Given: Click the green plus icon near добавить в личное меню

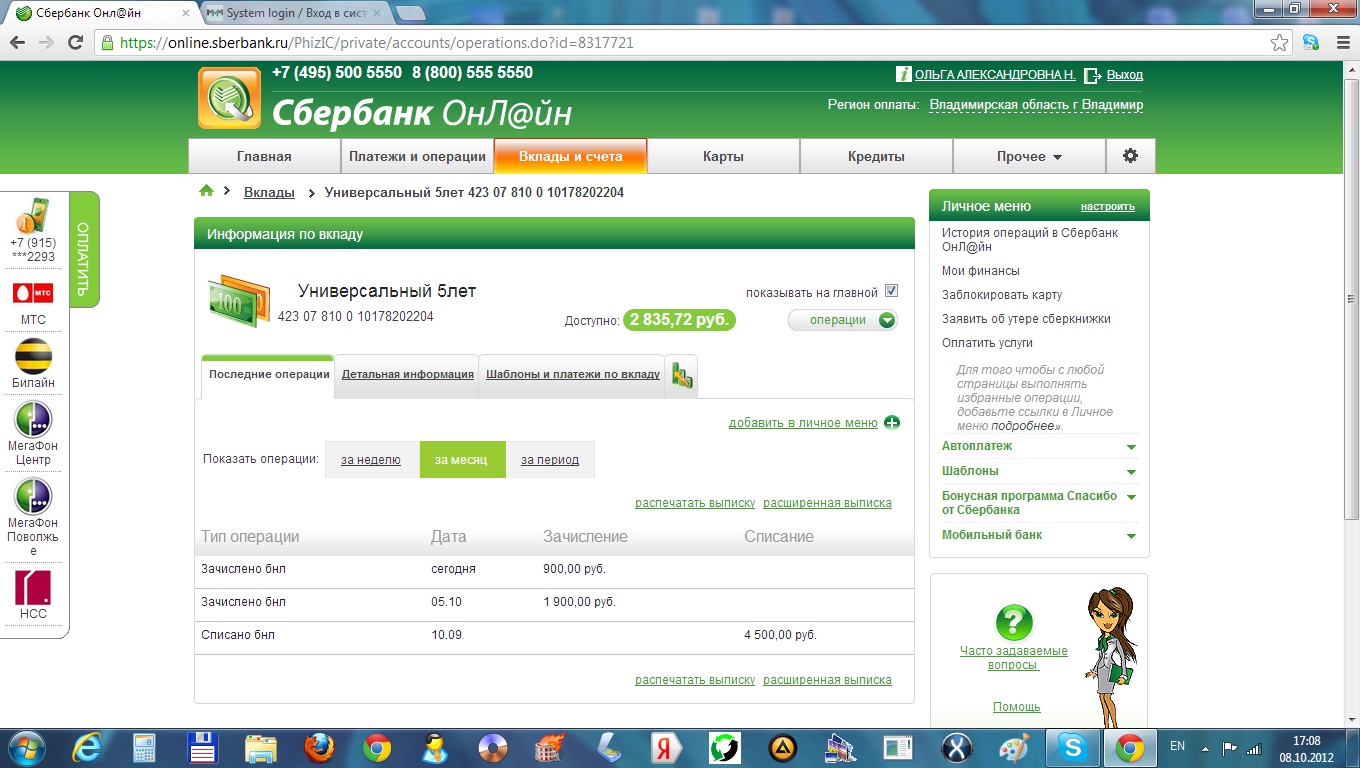Looking at the screenshot, I should coord(892,423).
